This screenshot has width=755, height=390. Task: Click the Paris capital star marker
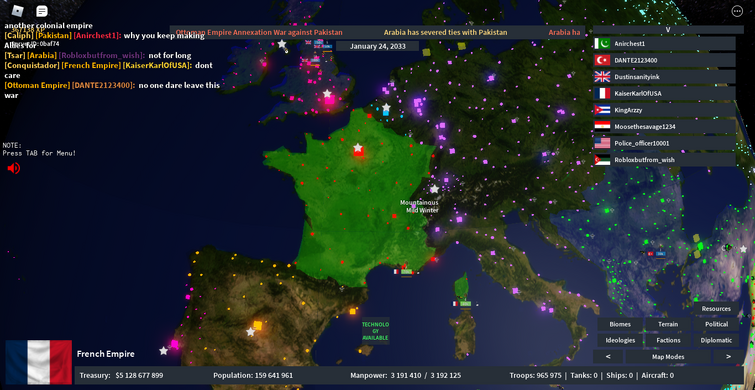tap(357, 147)
